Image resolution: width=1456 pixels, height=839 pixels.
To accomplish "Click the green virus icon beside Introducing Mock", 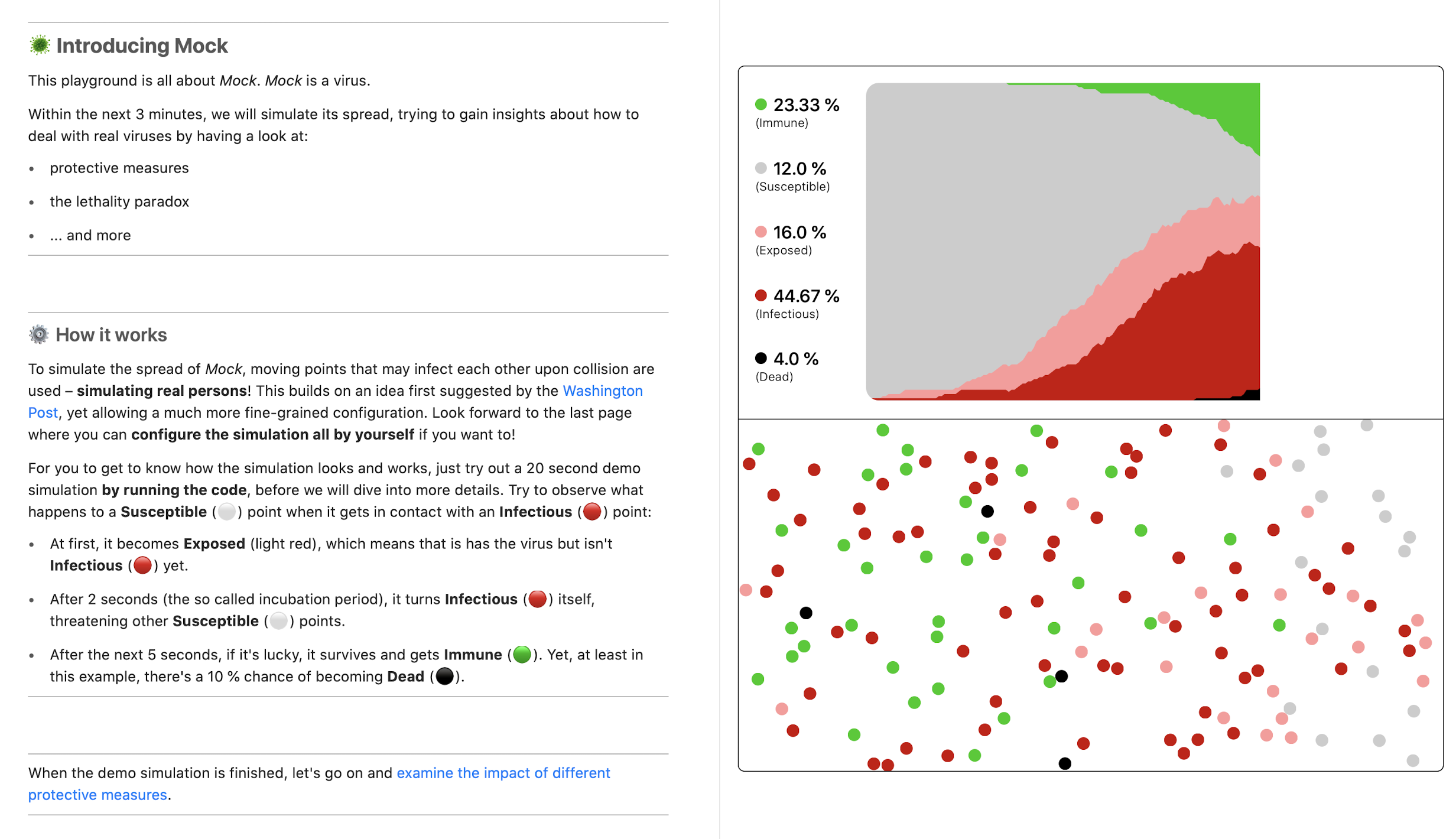I will click(x=40, y=45).
